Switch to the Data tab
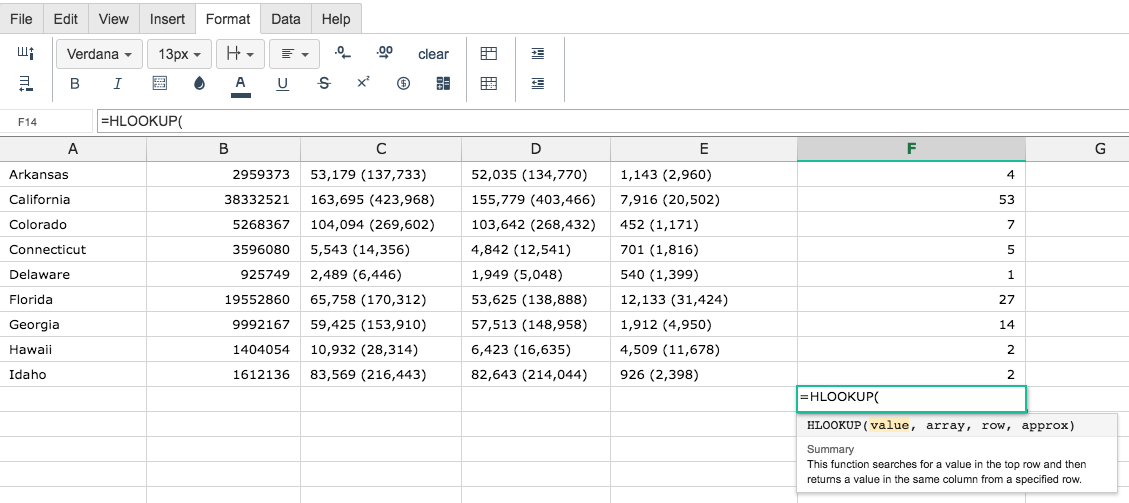 (286, 19)
